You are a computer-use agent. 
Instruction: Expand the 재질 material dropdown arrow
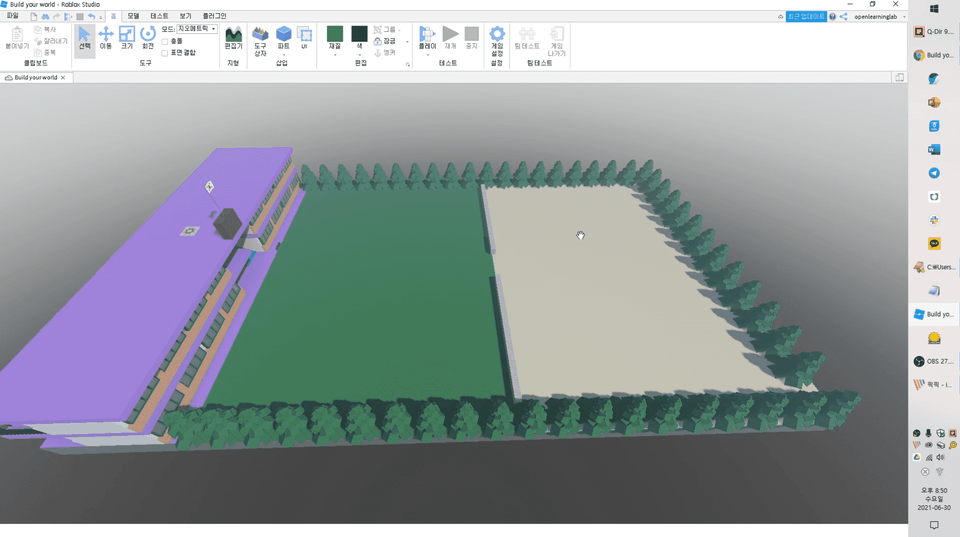click(x=335, y=55)
